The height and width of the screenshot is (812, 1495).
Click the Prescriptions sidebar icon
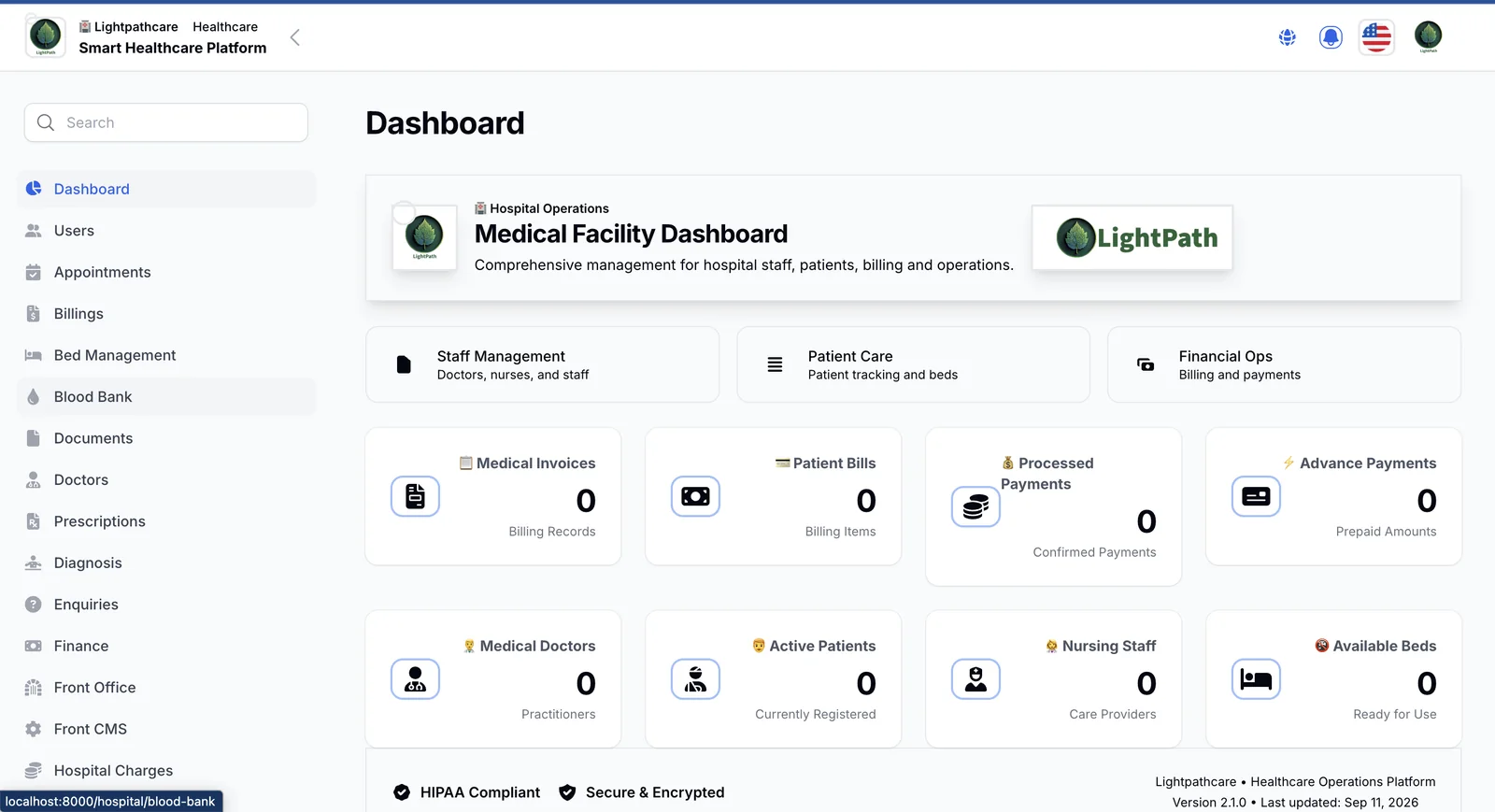[34, 521]
